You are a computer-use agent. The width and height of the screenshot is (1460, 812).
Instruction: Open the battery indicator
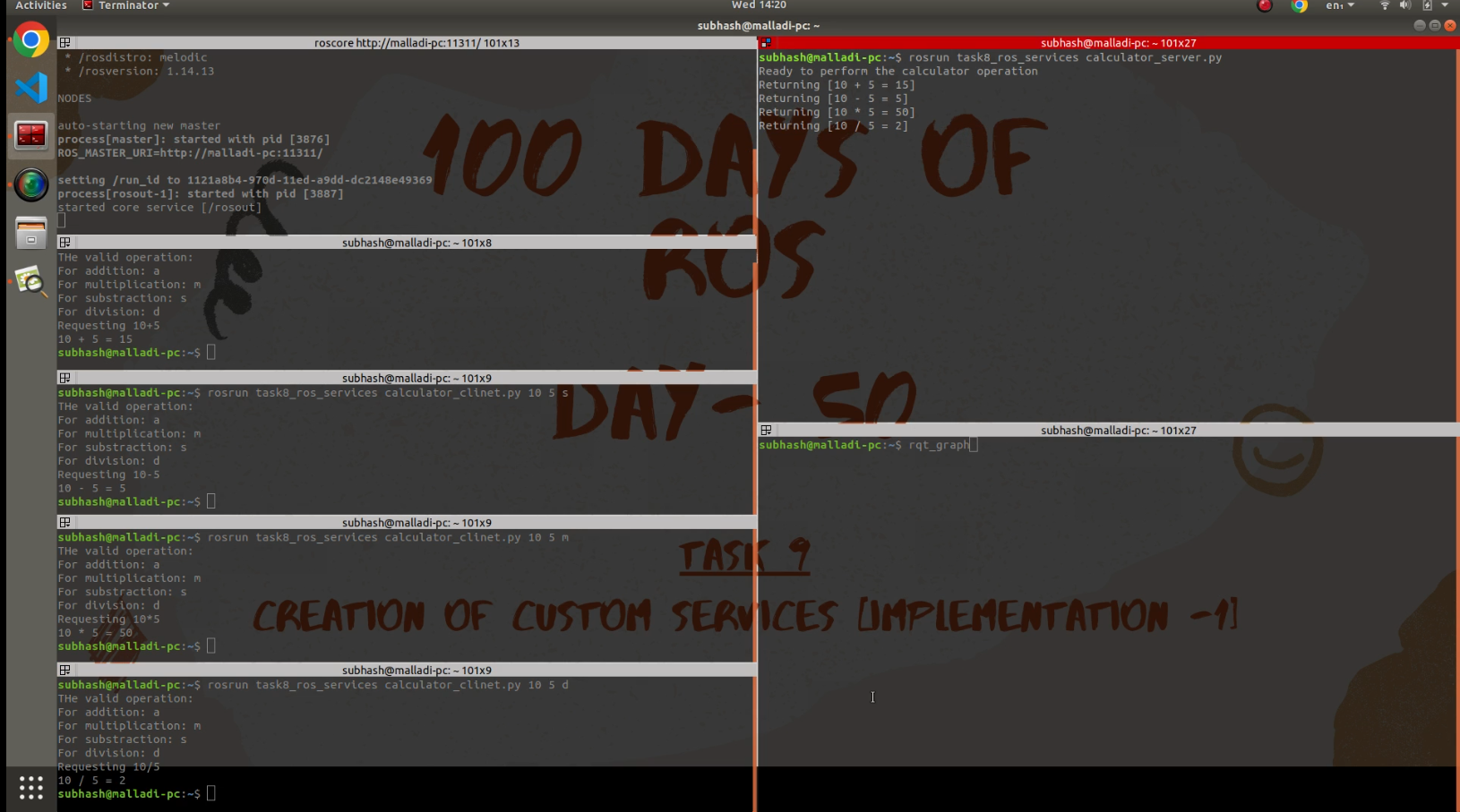pos(1427,5)
